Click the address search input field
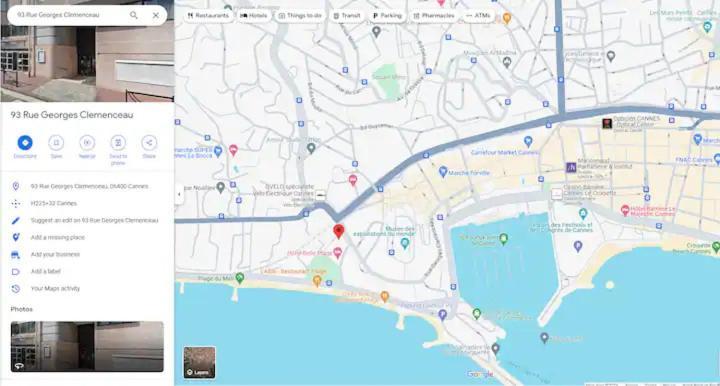 click(69, 15)
